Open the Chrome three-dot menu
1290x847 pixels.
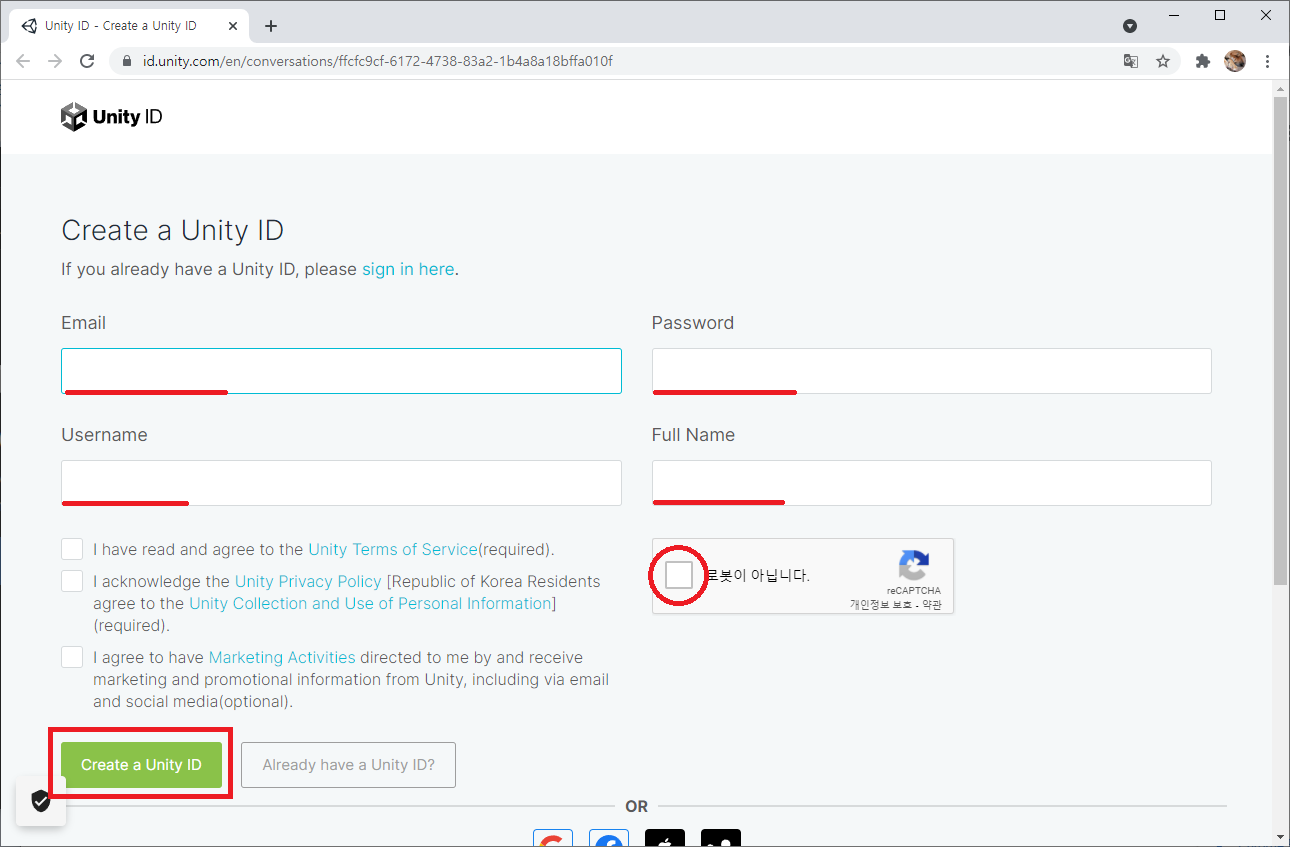(x=1267, y=61)
